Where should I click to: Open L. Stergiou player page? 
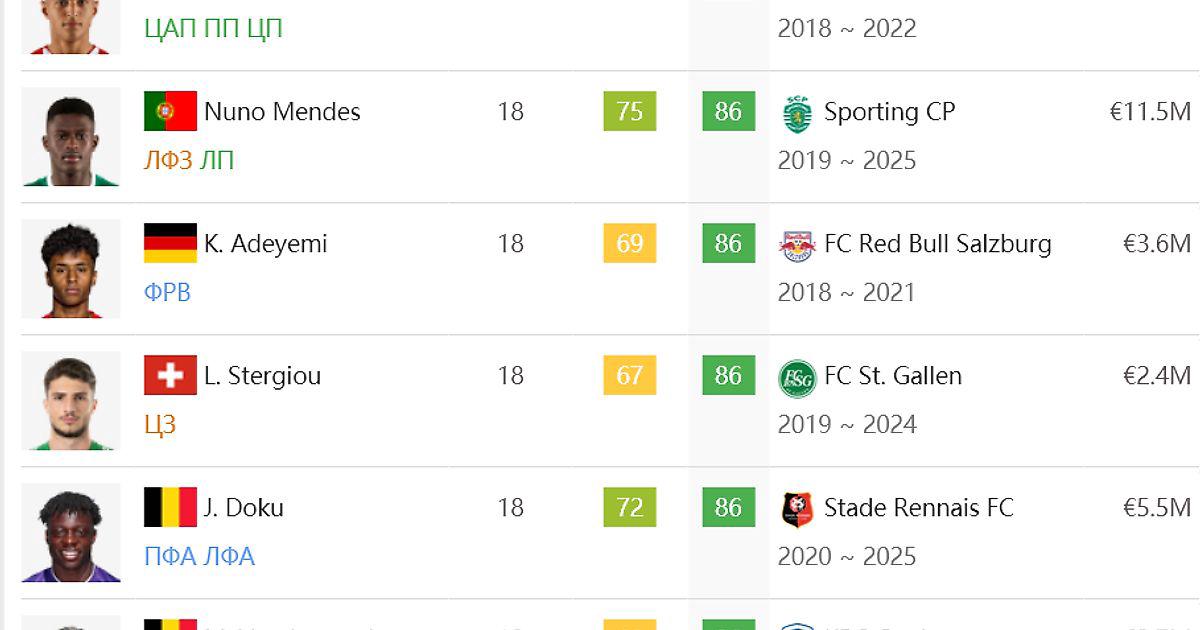262,375
